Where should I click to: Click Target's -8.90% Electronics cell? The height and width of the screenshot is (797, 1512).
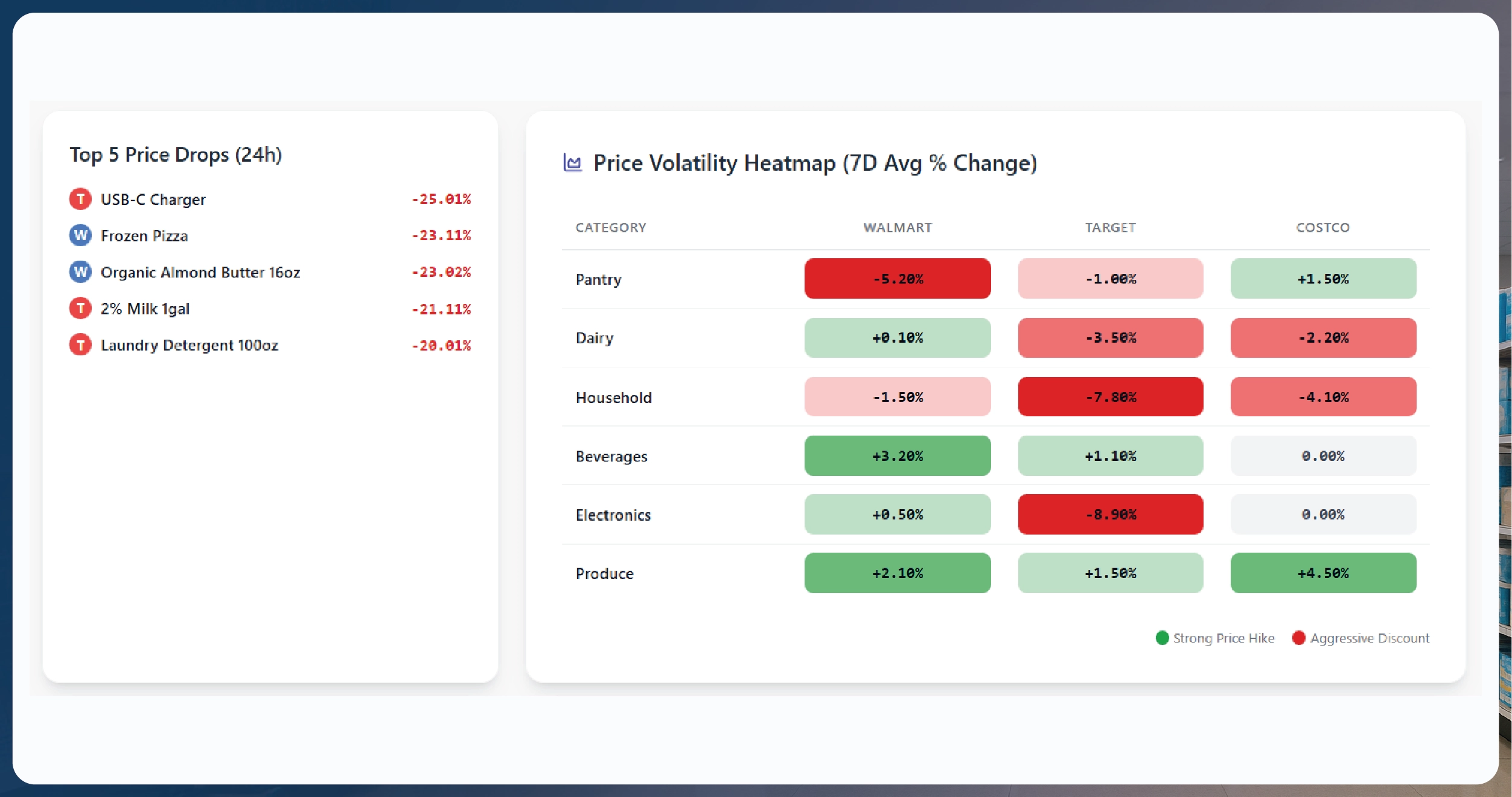(x=1110, y=514)
